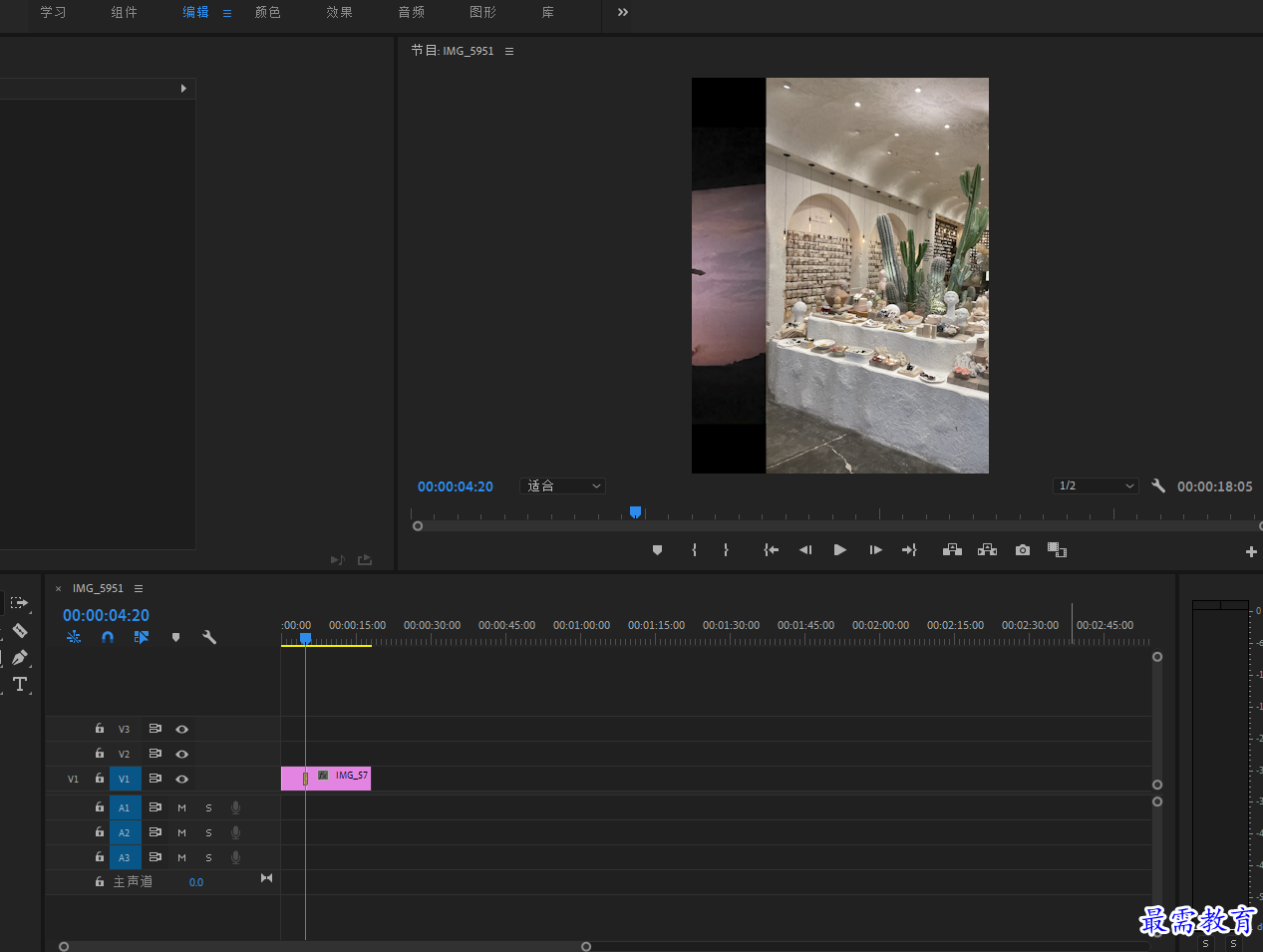Open the Comparison View button

click(x=1057, y=550)
